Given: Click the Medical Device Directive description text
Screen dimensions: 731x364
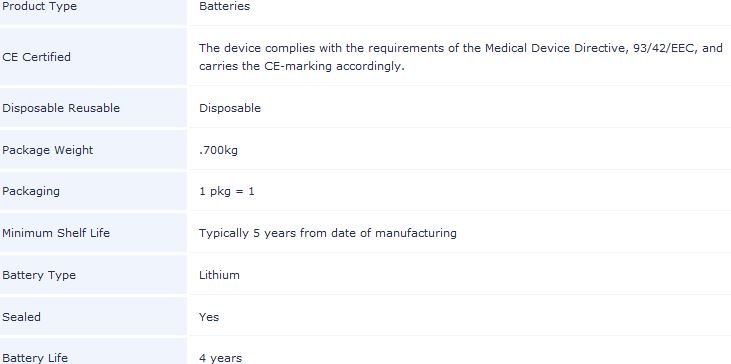Looking at the screenshot, I should (461, 48).
